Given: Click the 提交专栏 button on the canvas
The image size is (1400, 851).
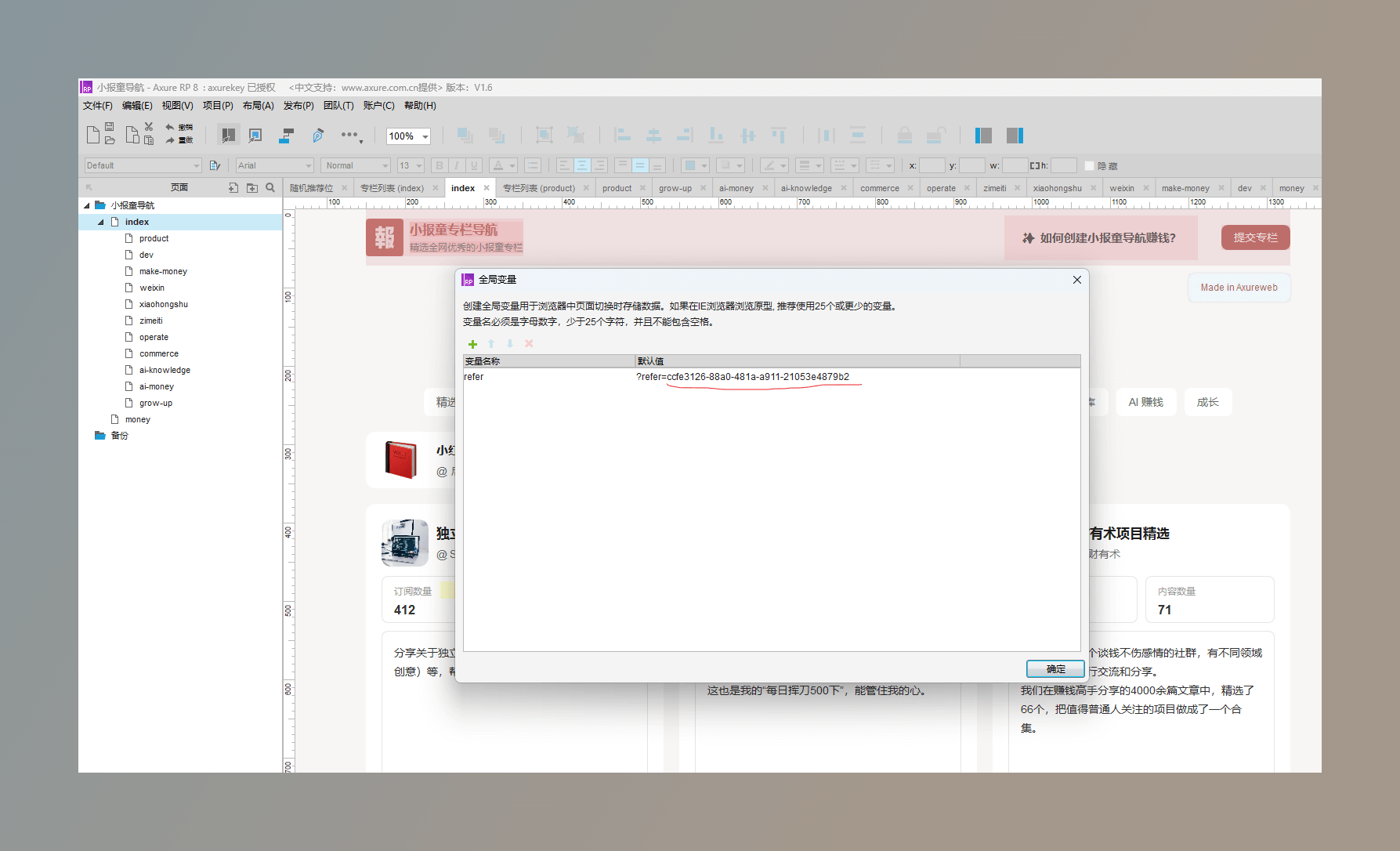Looking at the screenshot, I should pyautogui.click(x=1255, y=237).
